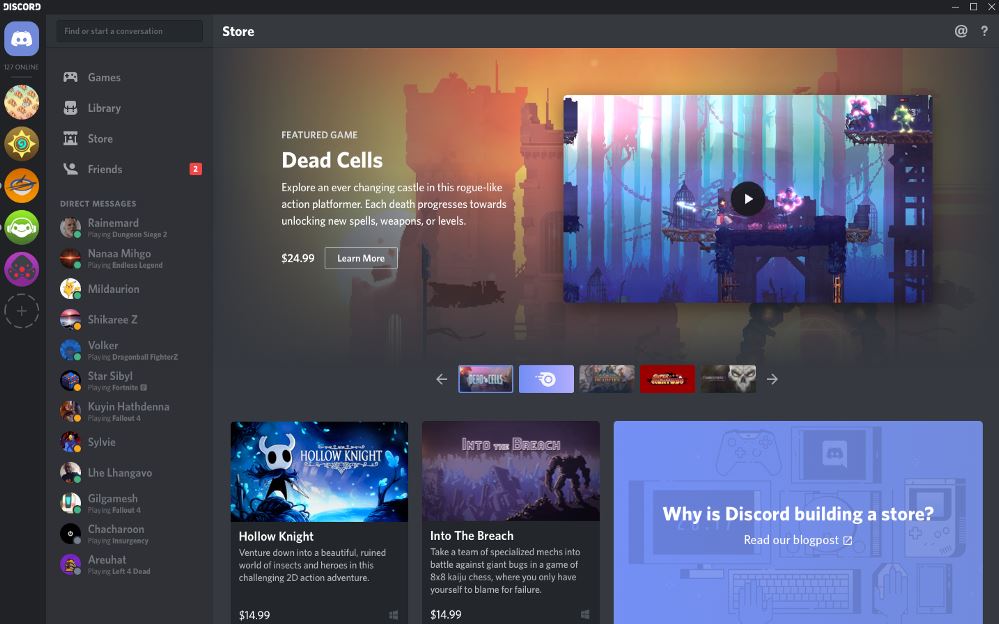
Task: Open the green Lucio server icon
Action: click(x=22, y=228)
